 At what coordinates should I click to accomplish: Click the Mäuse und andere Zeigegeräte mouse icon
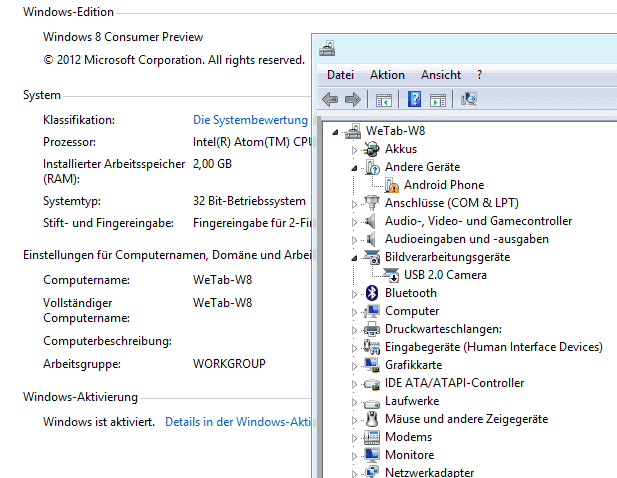tap(372, 419)
